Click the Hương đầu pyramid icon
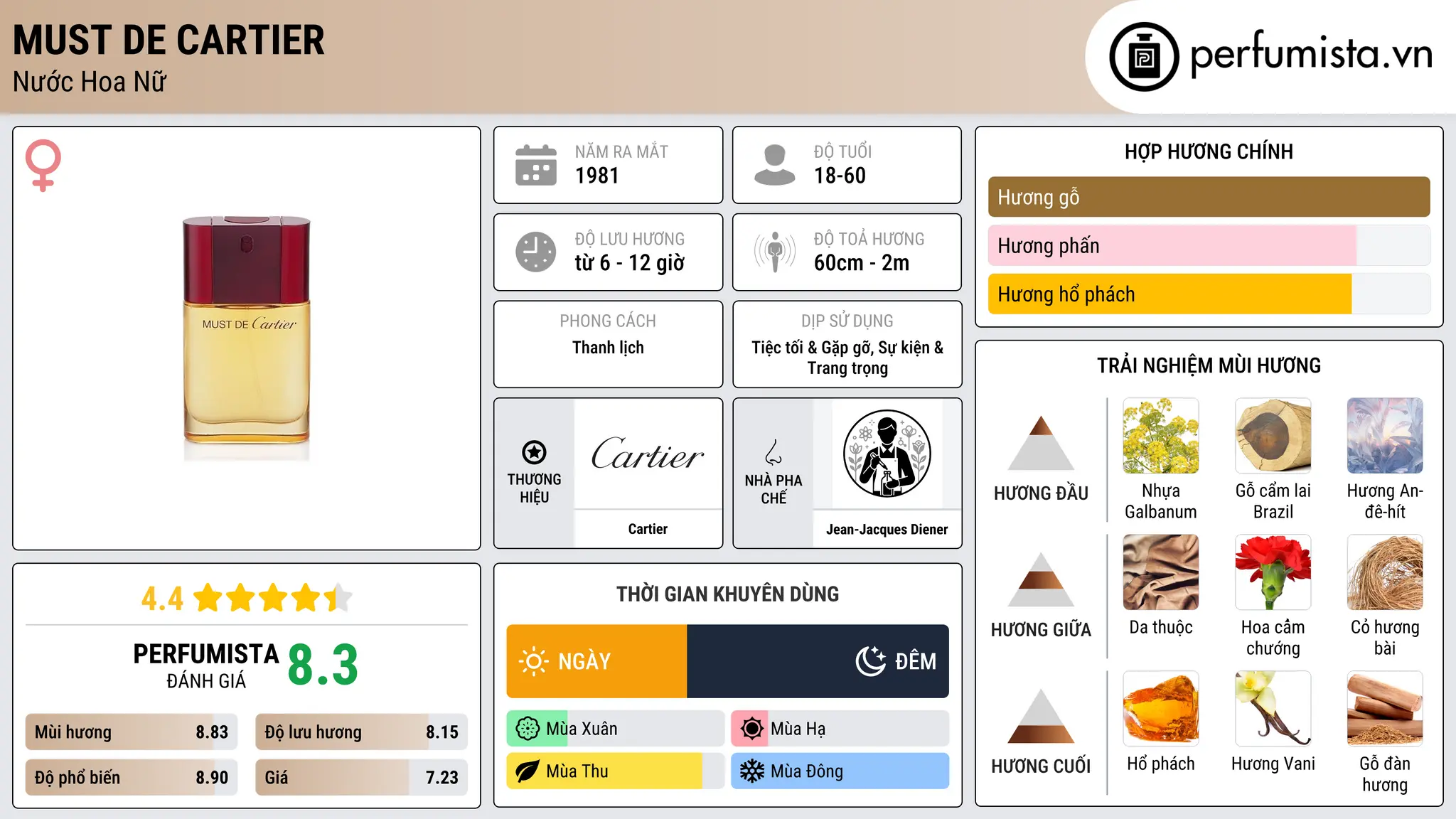The image size is (1456, 819). (x=1041, y=443)
